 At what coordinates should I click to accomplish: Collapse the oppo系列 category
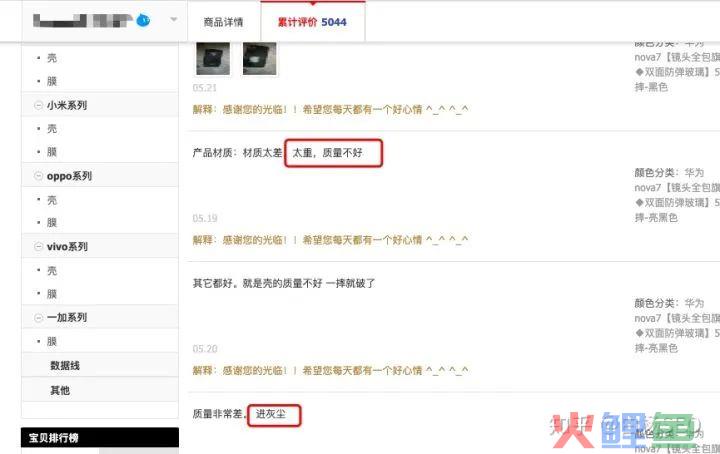(x=39, y=176)
